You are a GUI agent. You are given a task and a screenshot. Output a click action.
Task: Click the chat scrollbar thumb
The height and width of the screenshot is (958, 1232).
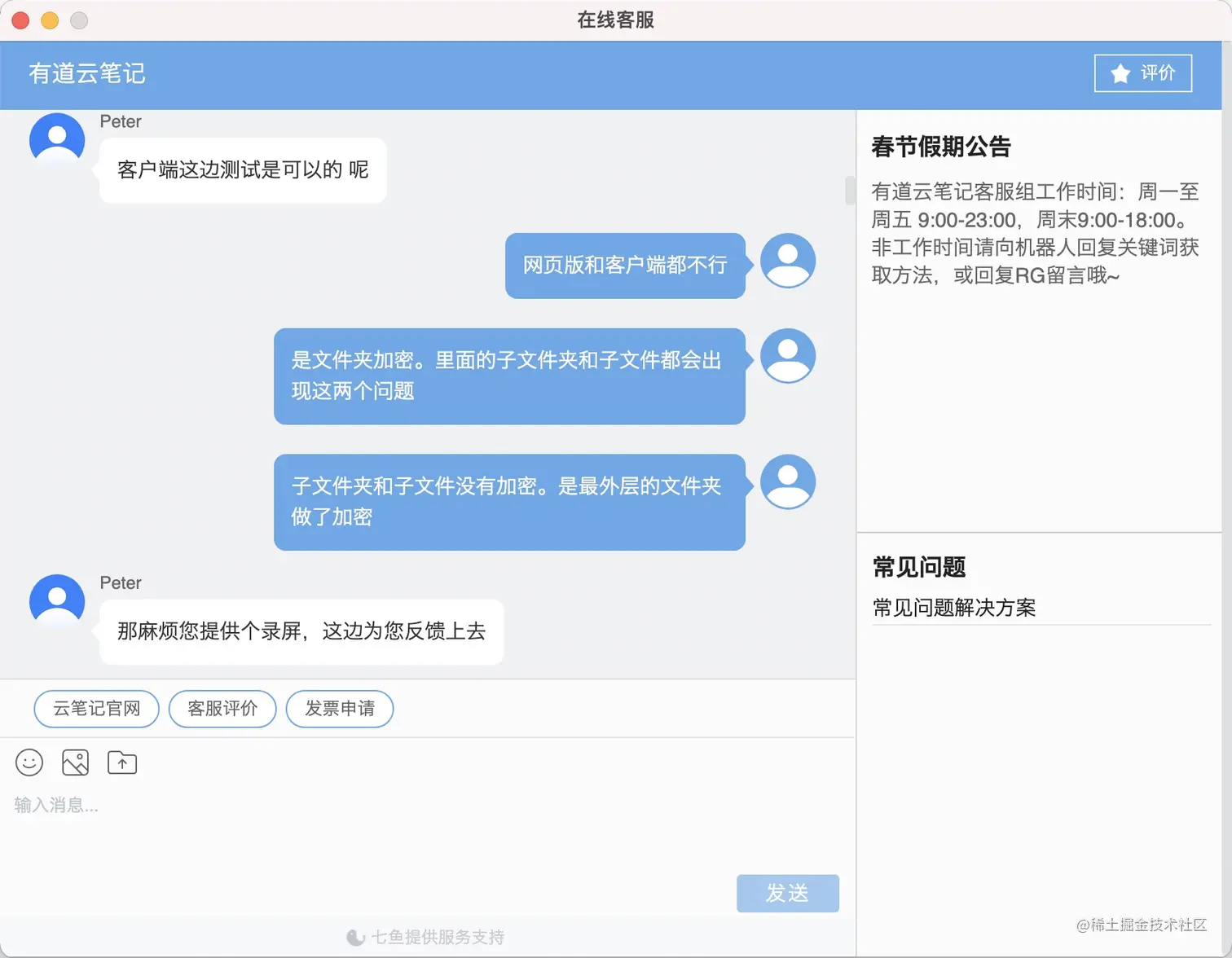point(850,190)
